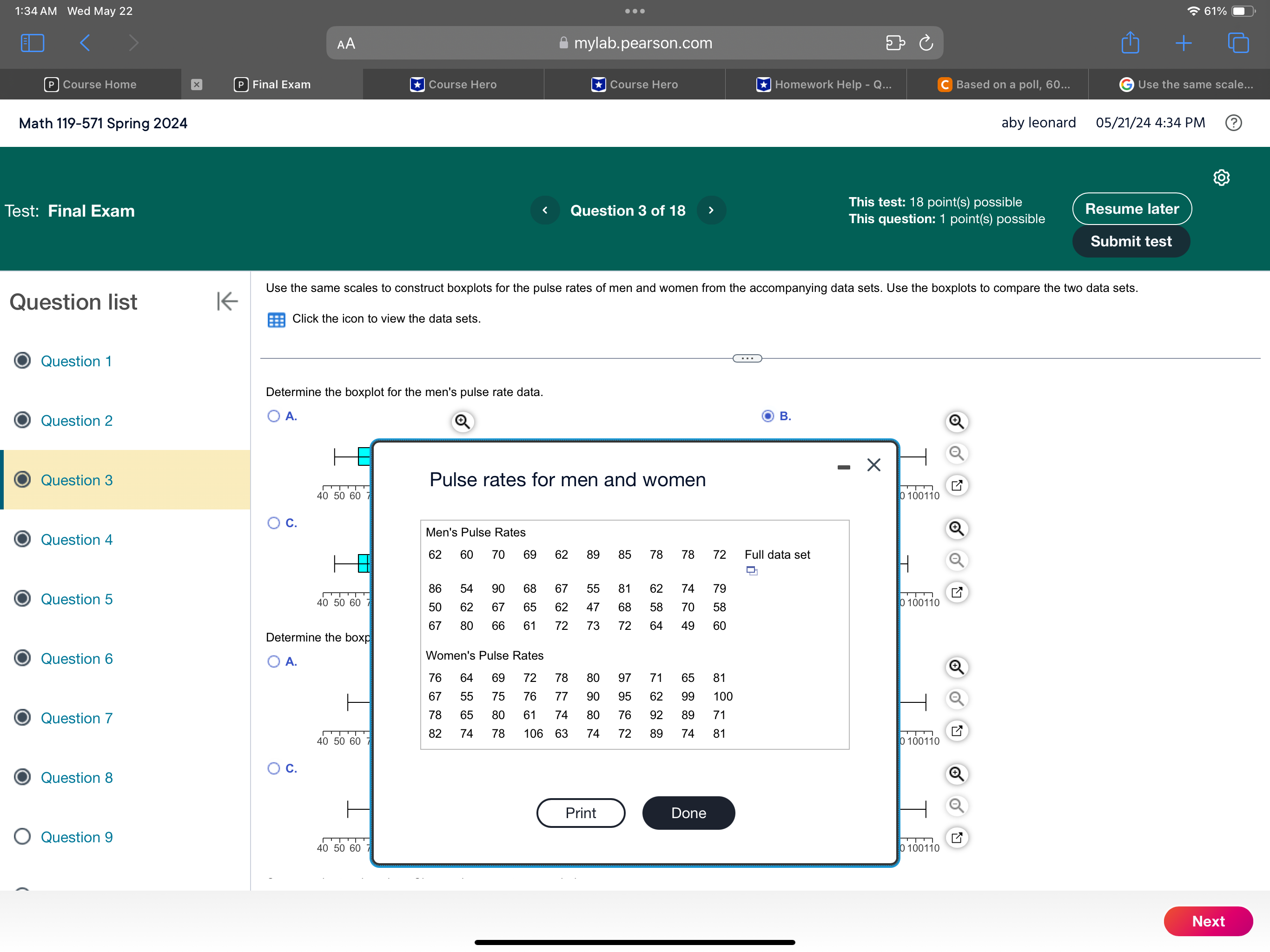This screenshot has height=952, width=1270.
Task: Open option B boxplot in new window
Action: (x=957, y=485)
